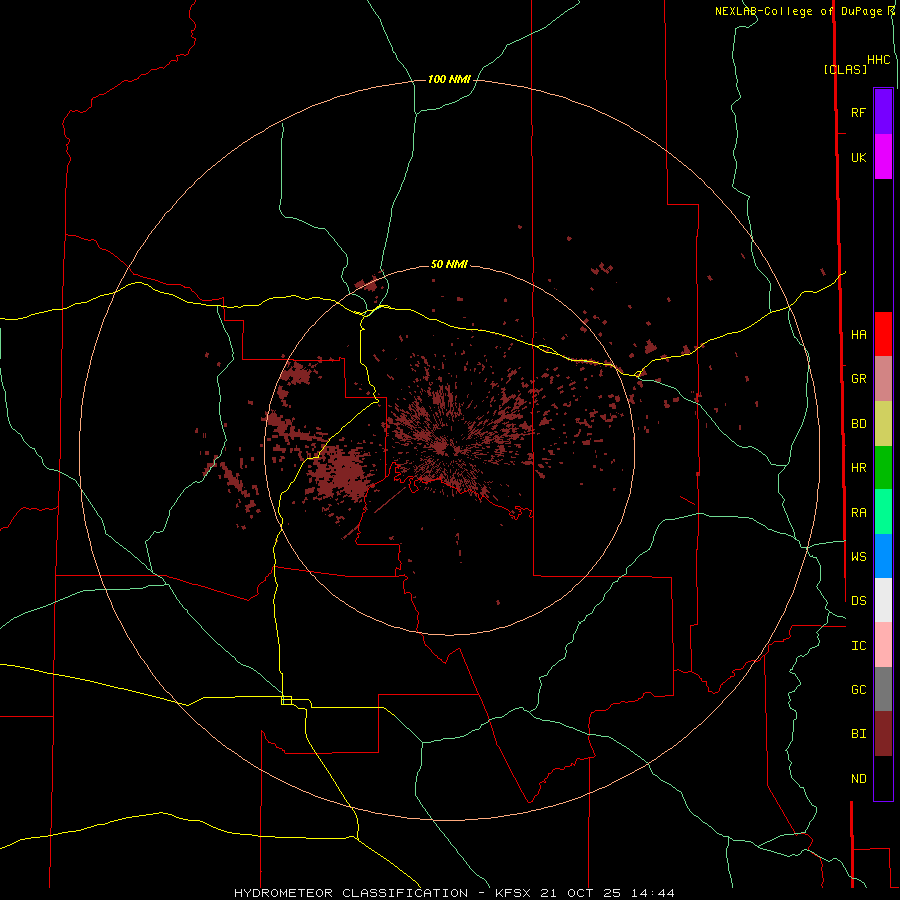The width and height of the screenshot is (900, 900).
Task: Click the IC light-pink legend swatch
Action: (x=883, y=645)
